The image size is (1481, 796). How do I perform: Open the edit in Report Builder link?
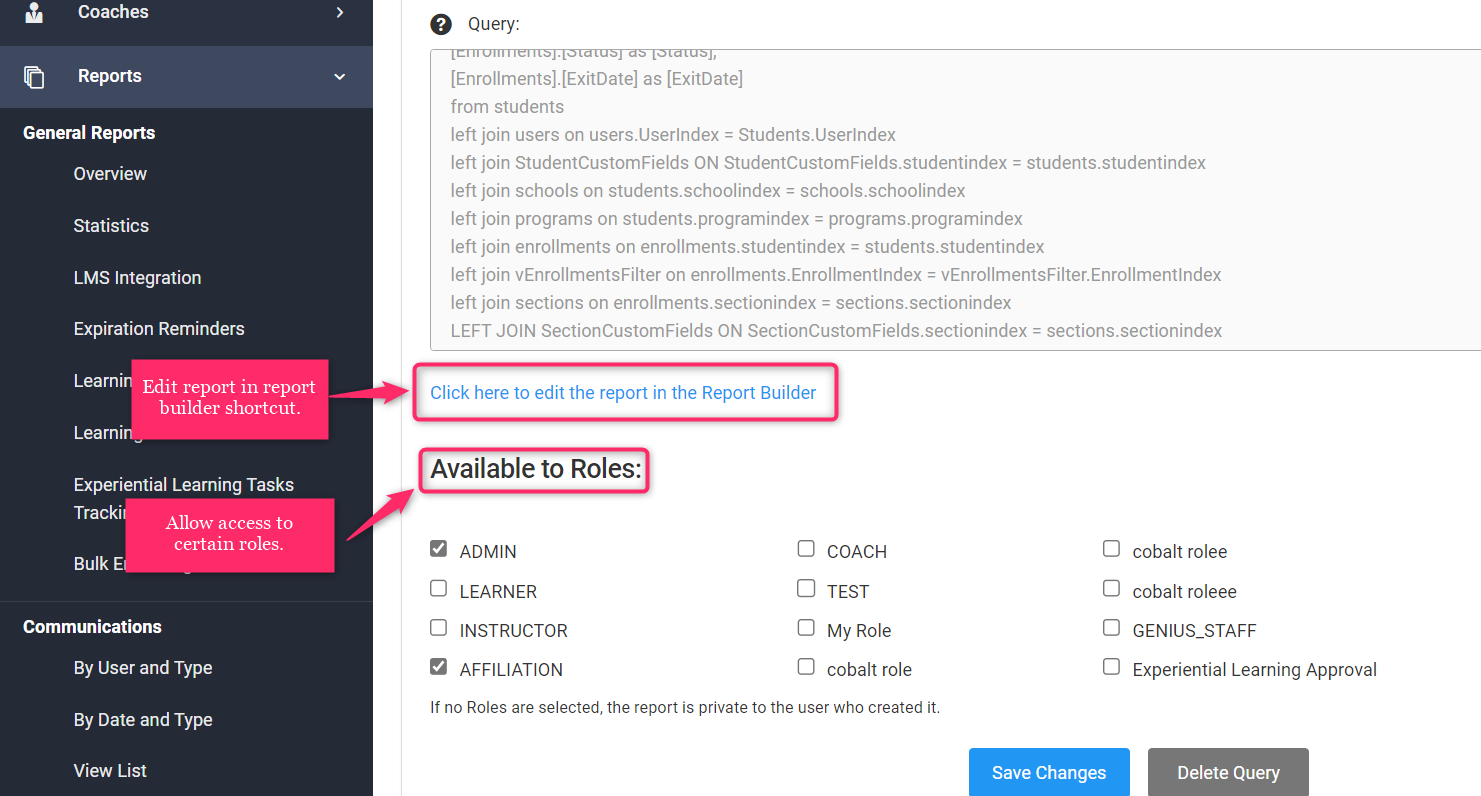click(x=623, y=393)
